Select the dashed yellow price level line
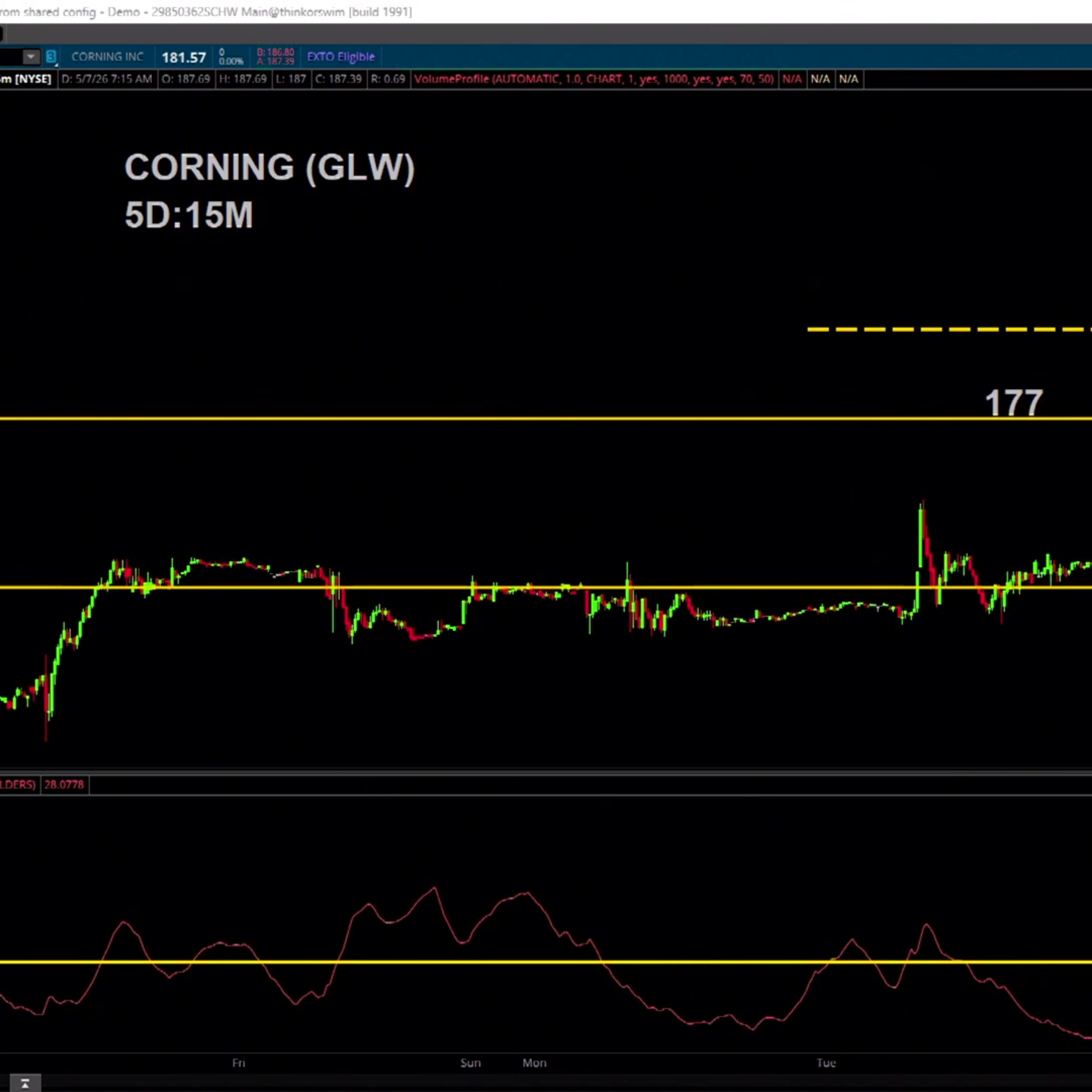Screen dimensions: 1092x1092 coord(950,329)
